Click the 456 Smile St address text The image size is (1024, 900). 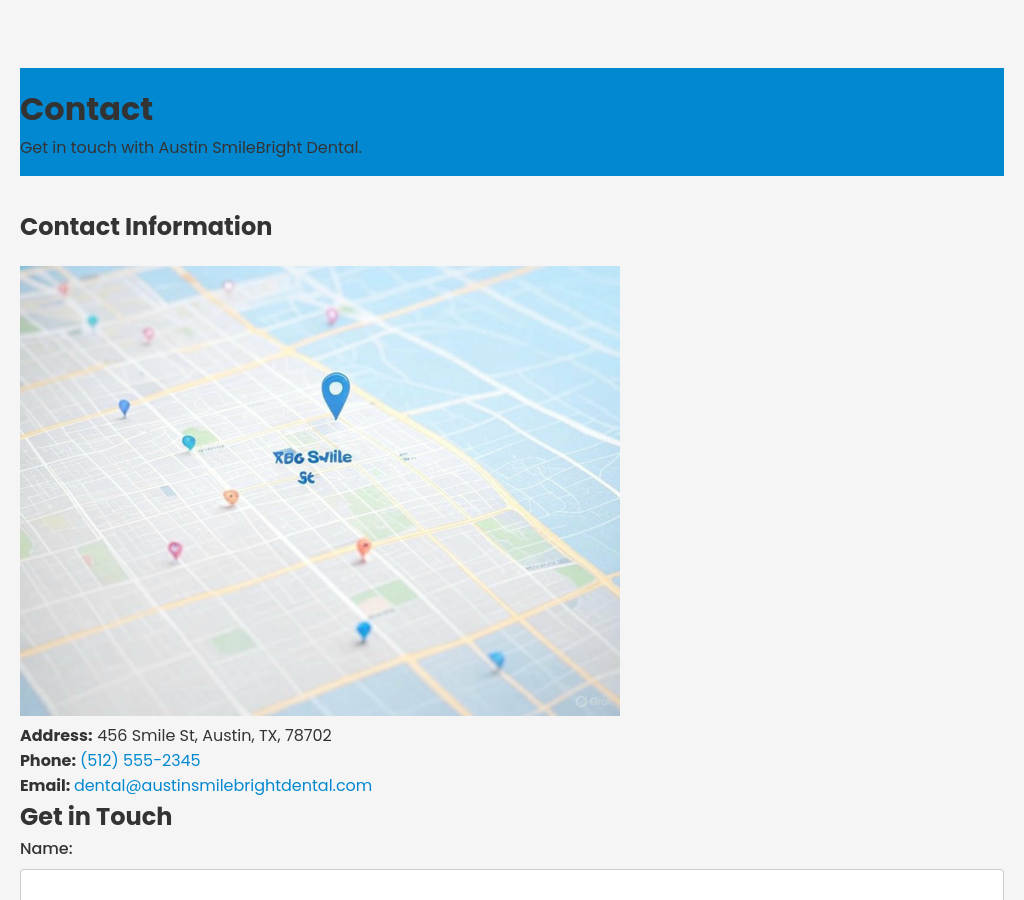214,736
